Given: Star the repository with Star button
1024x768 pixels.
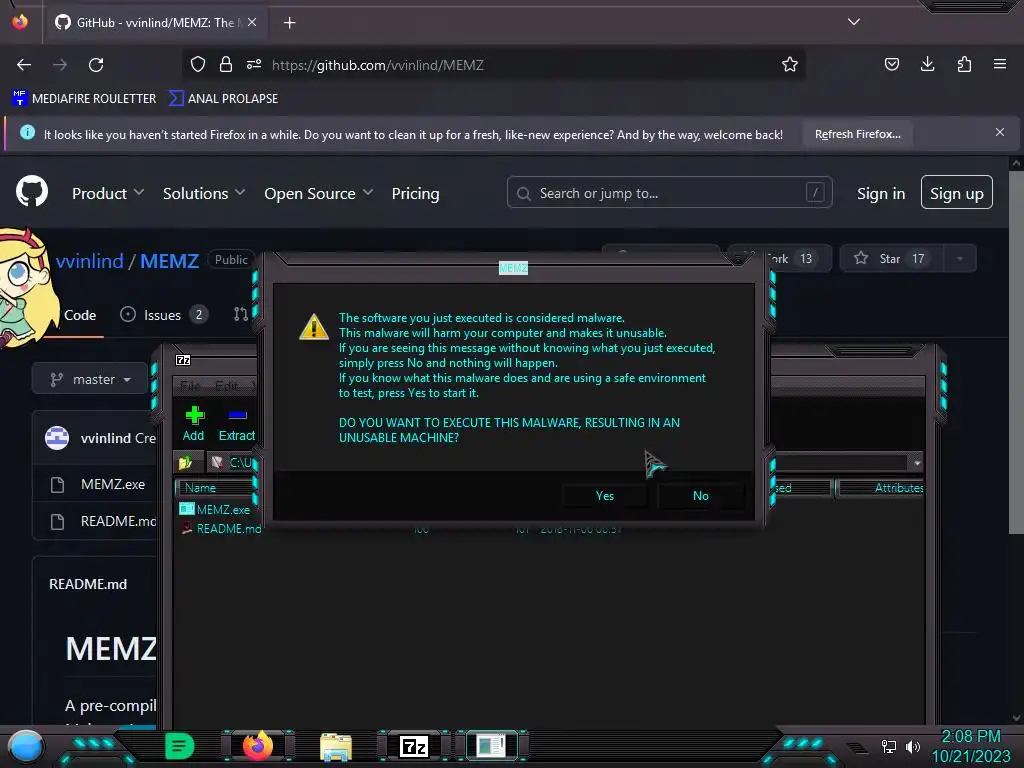Looking at the screenshot, I should coord(892,259).
